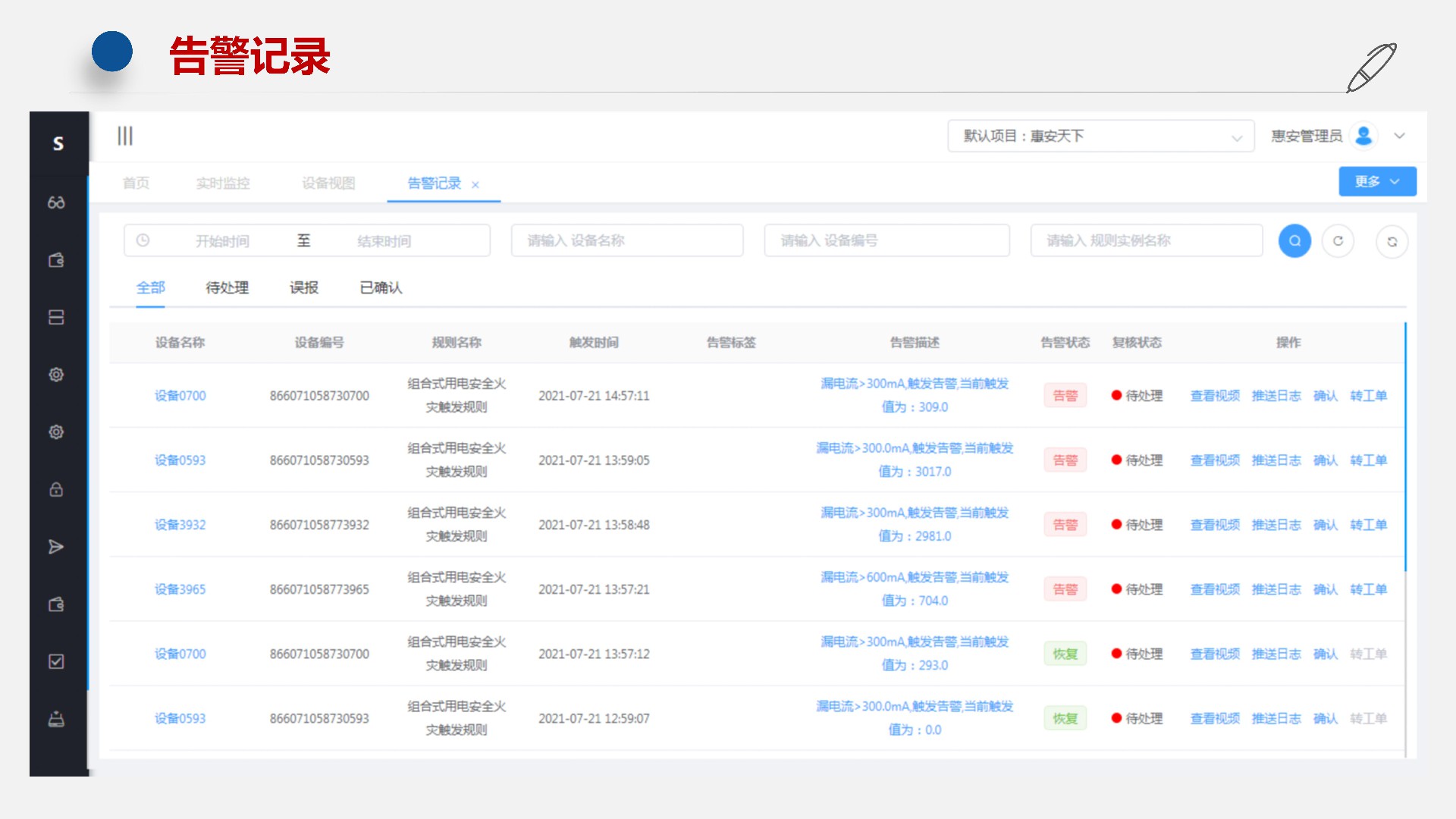This screenshot has width=1456, height=819.
Task: Expand the 惠安管理员 user menu chevron
Action: 1400,136
